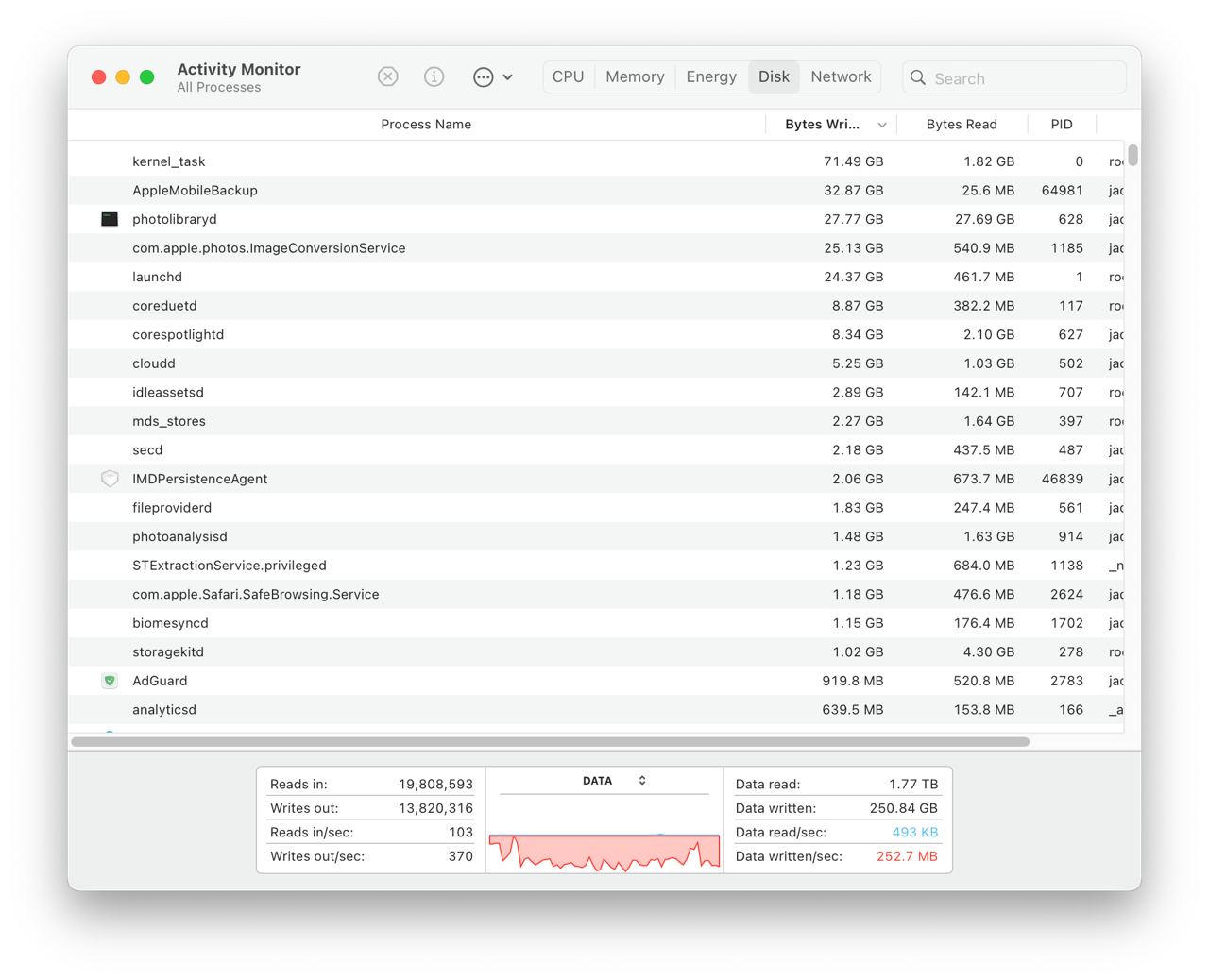Switch to the Memory tab
The image size is (1209, 980).
pyautogui.click(x=635, y=76)
